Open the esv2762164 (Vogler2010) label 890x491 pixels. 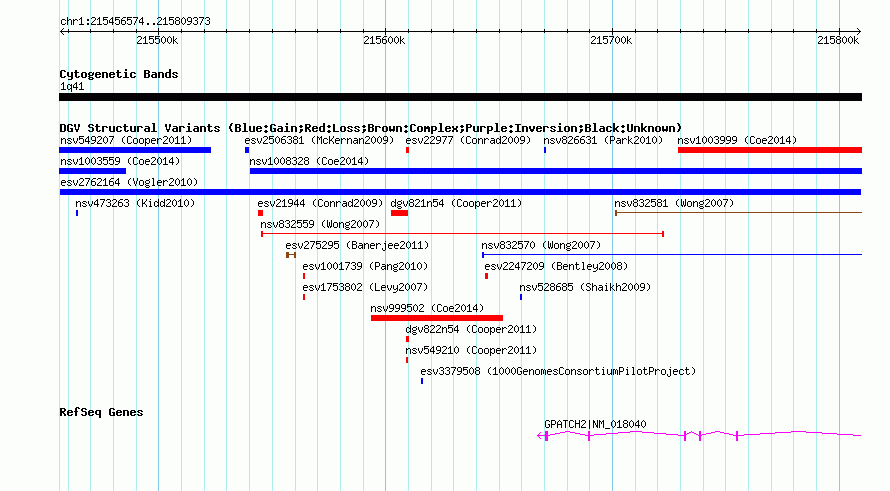(x=129, y=182)
